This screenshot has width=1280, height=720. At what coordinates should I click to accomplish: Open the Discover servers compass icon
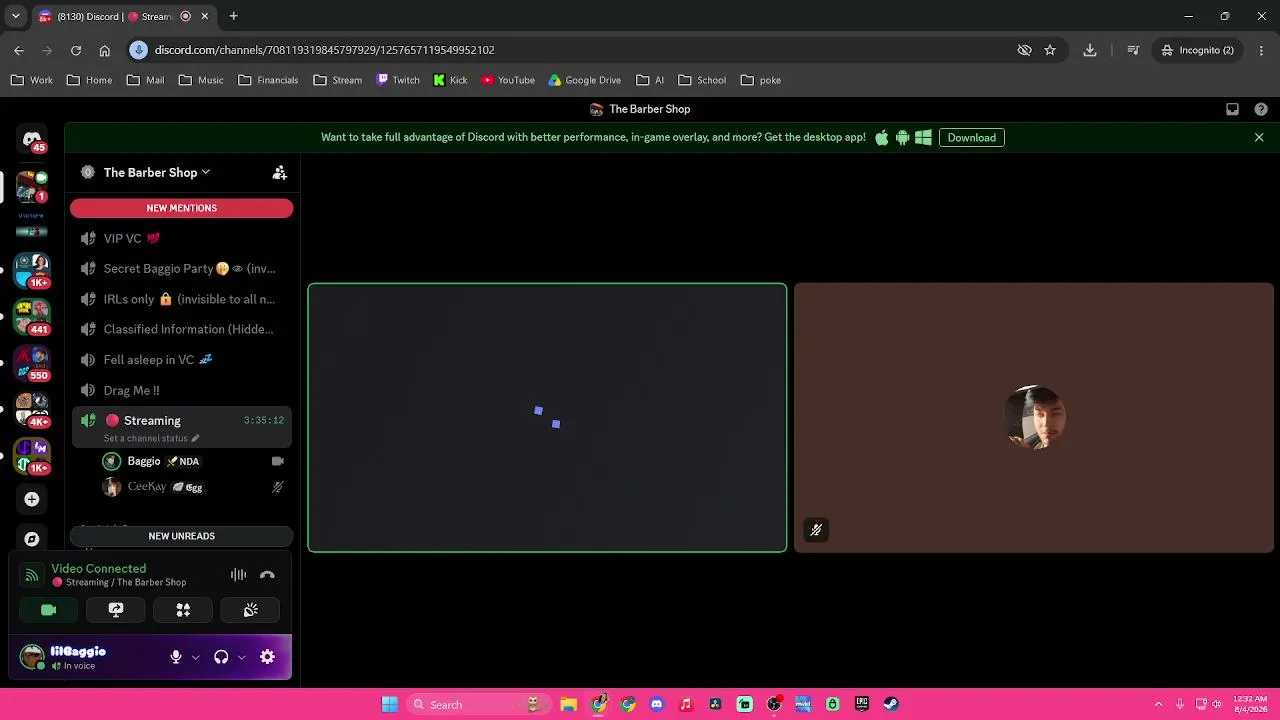pos(32,539)
